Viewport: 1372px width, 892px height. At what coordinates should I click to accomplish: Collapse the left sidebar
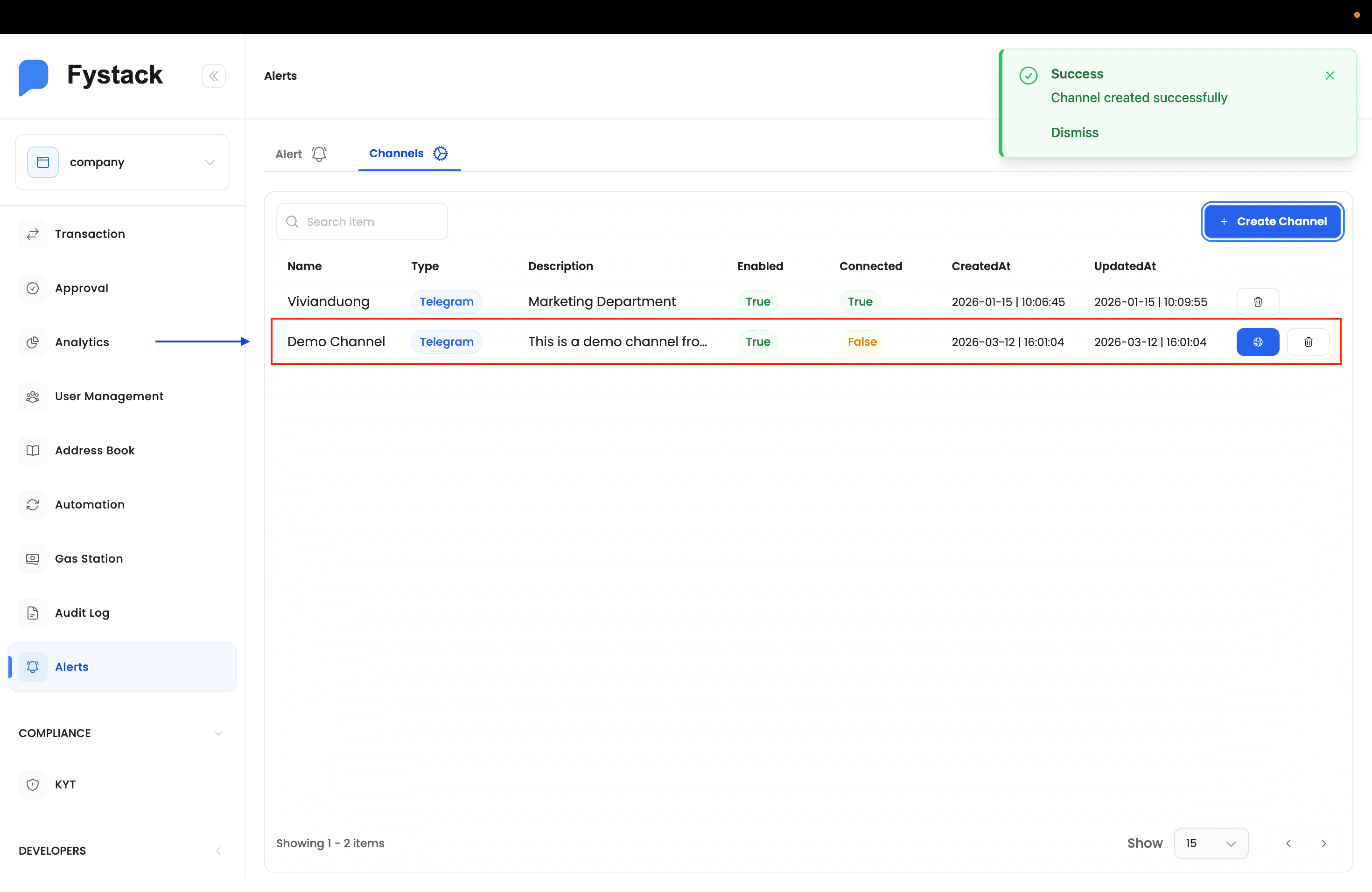coord(213,76)
